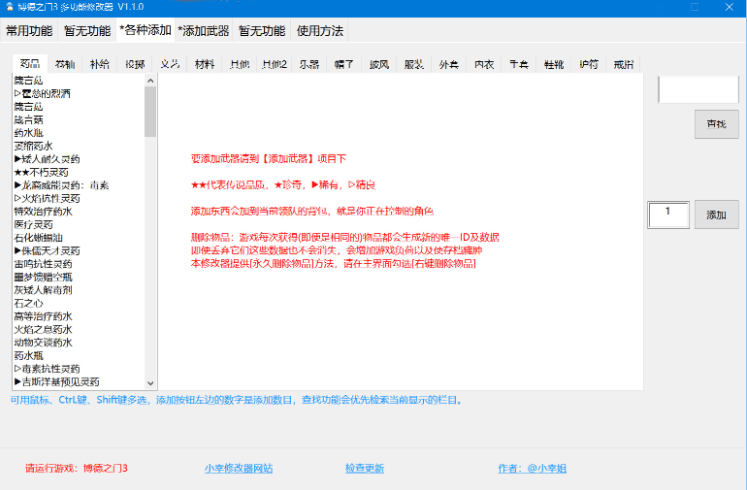Screen dimensions: 747x490
Task: Choose 高等治疗药水 in the list
Action: [x=79, y=316]
